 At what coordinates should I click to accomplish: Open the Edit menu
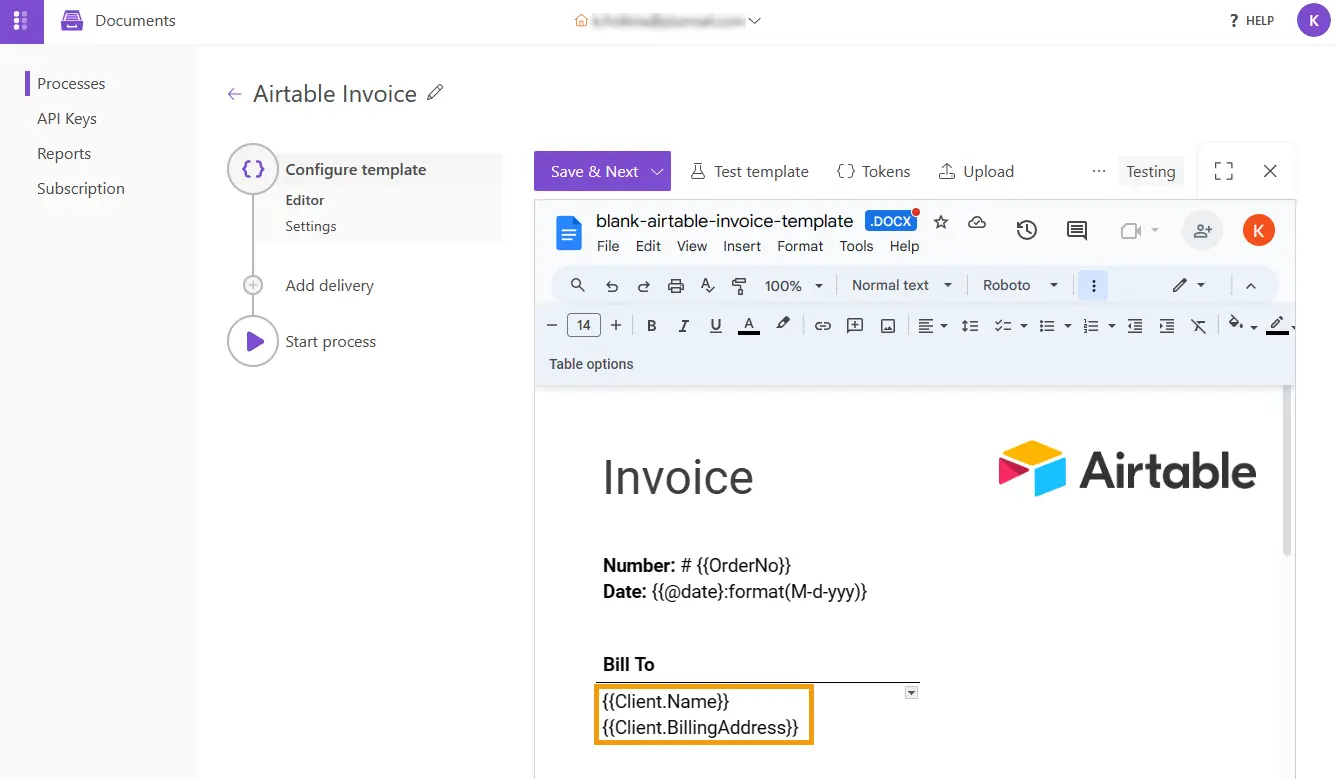[x=648, y=246]
